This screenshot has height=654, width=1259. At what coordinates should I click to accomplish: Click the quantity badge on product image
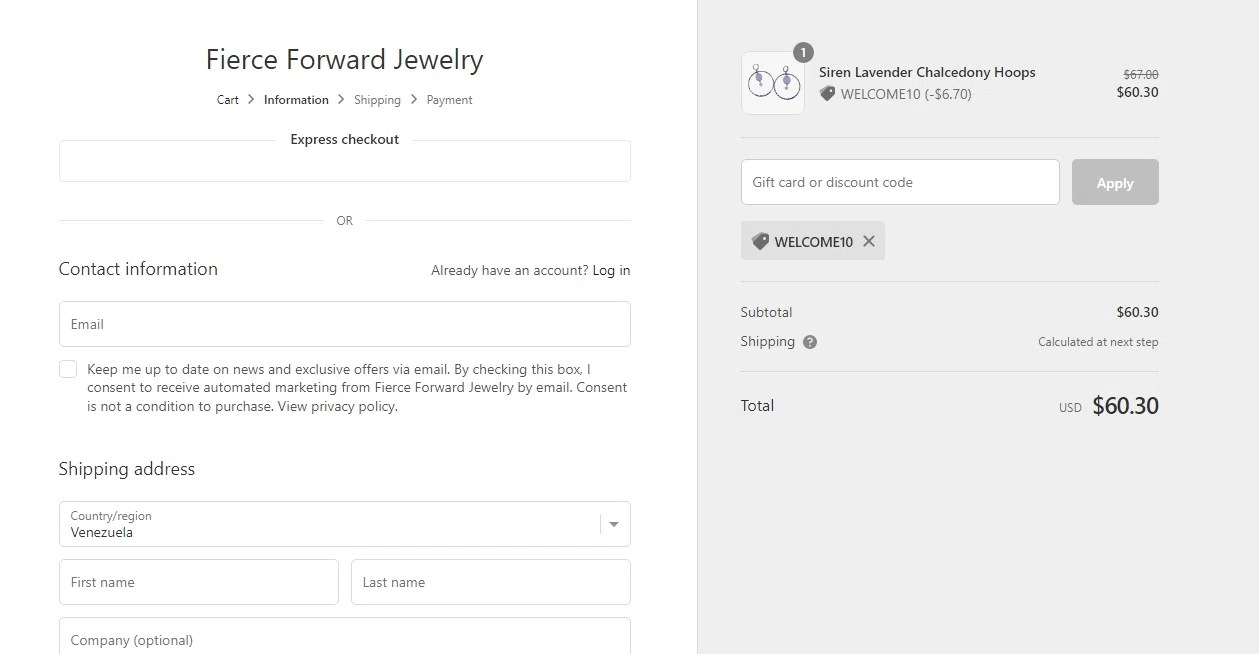[803, 52]
